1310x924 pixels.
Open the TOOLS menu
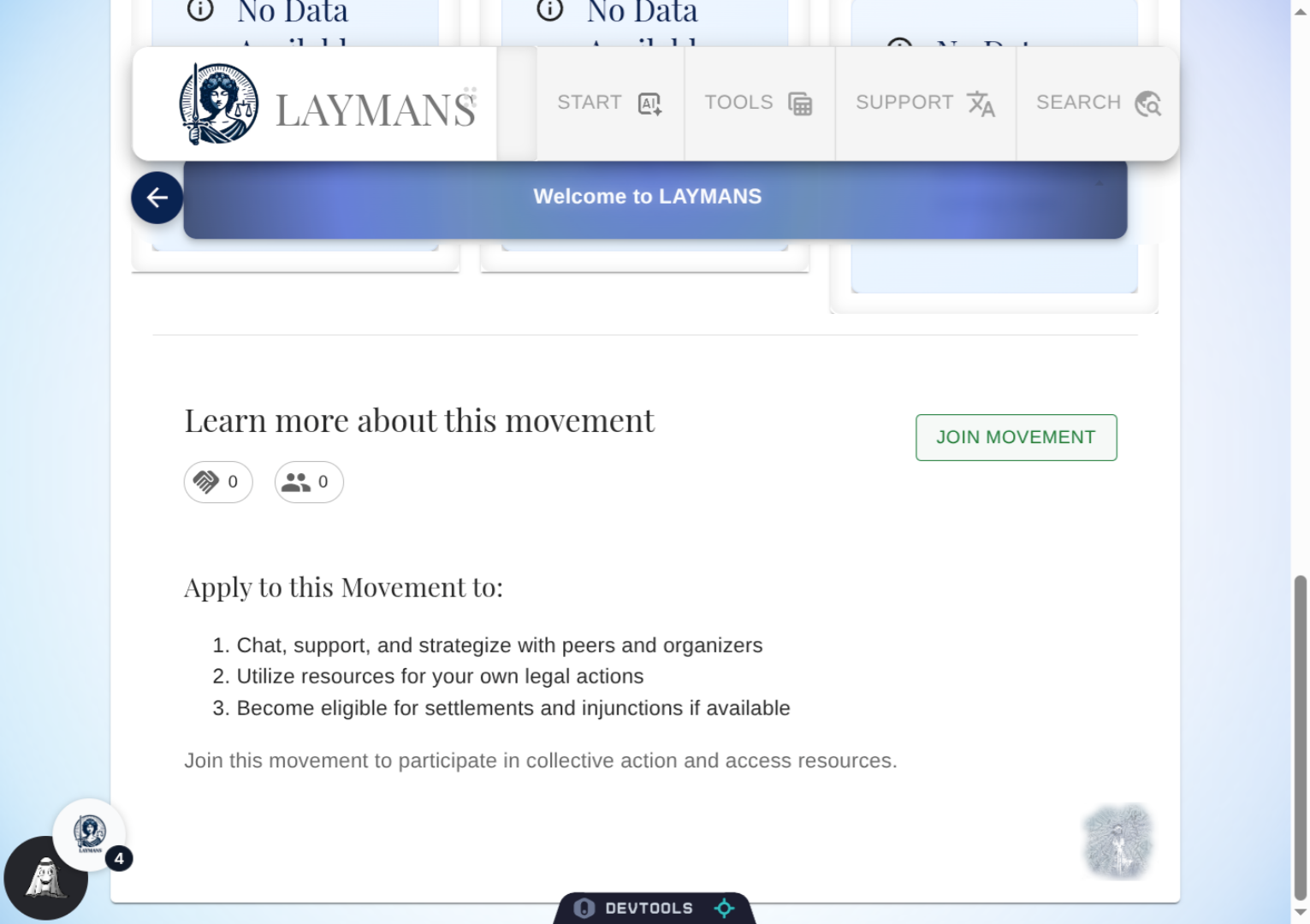(x=738, y=103)
